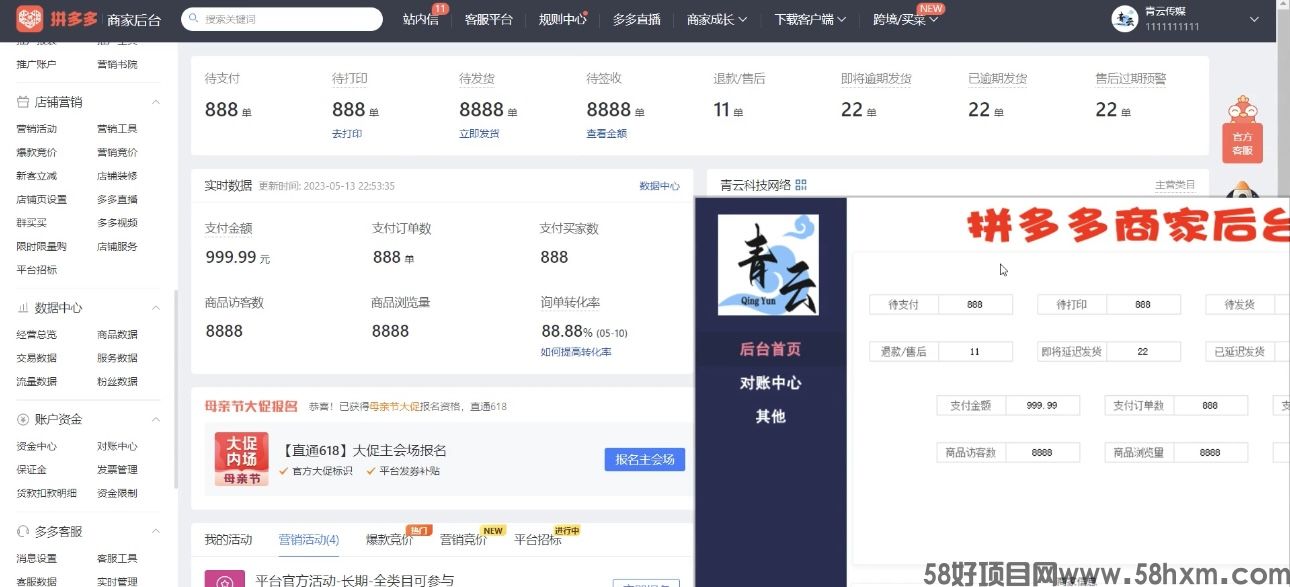The width and height of the screenshot is (1290, 587).
Task: Expand the account menu chevron
Action: point(1254,19)
